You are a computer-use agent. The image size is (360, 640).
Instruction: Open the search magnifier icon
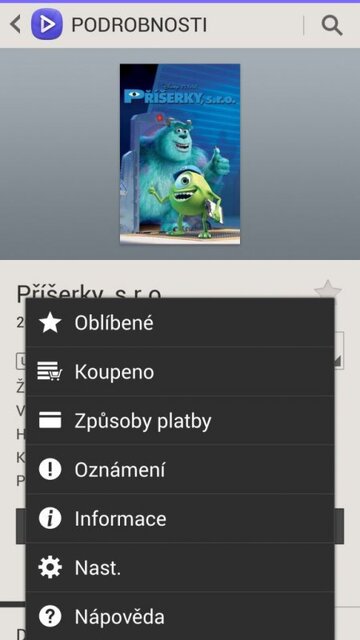click(331, 25)
